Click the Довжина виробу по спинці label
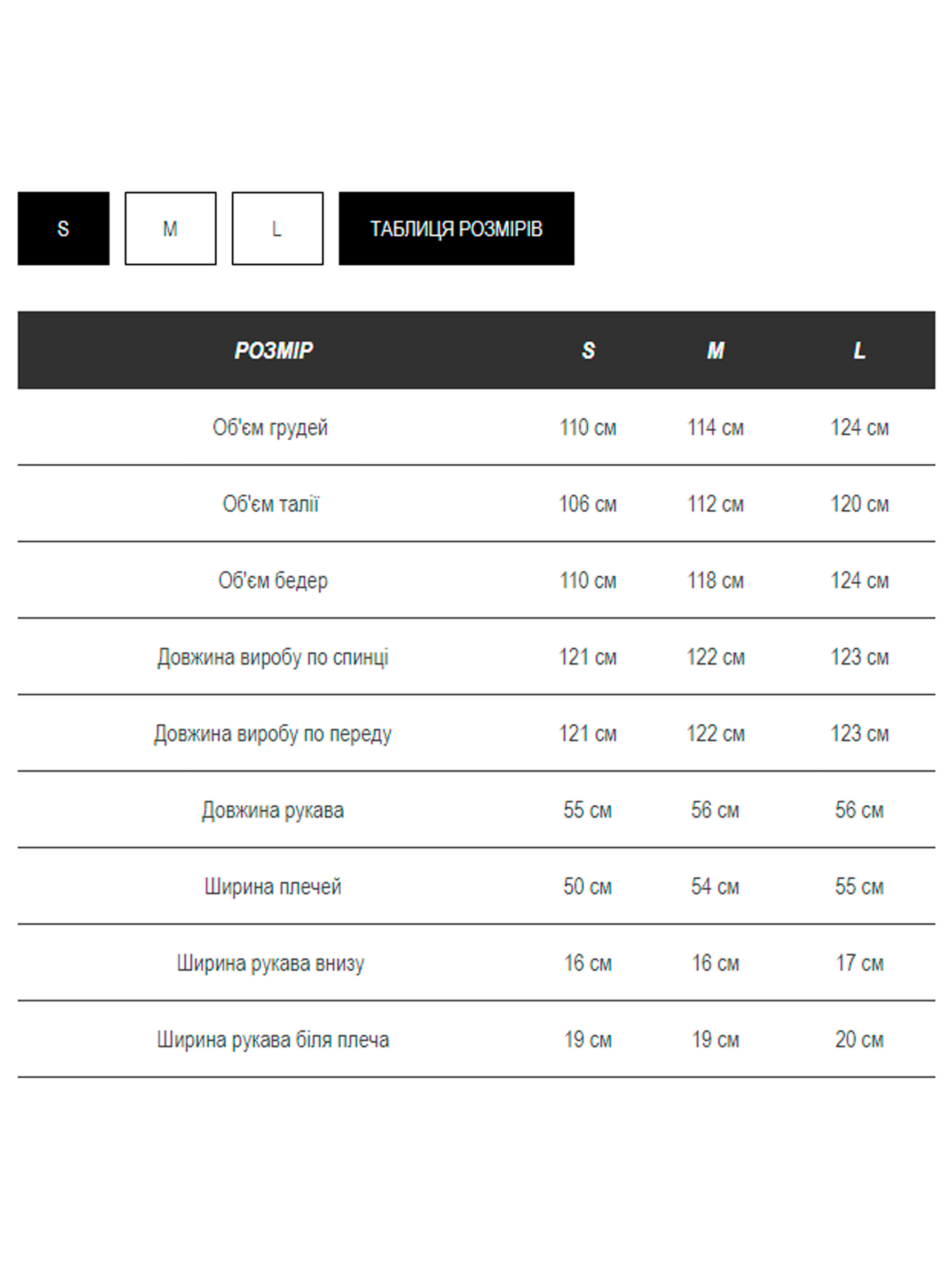Viewport: 952px width, 1270px height. coord(273,658)
